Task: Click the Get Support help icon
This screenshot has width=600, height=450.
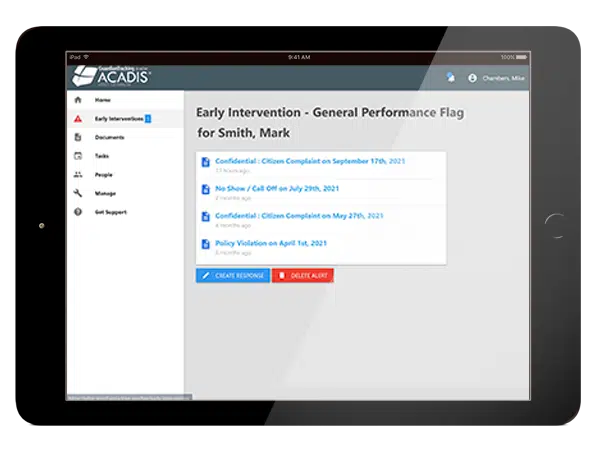Action: tap(78, 212)
